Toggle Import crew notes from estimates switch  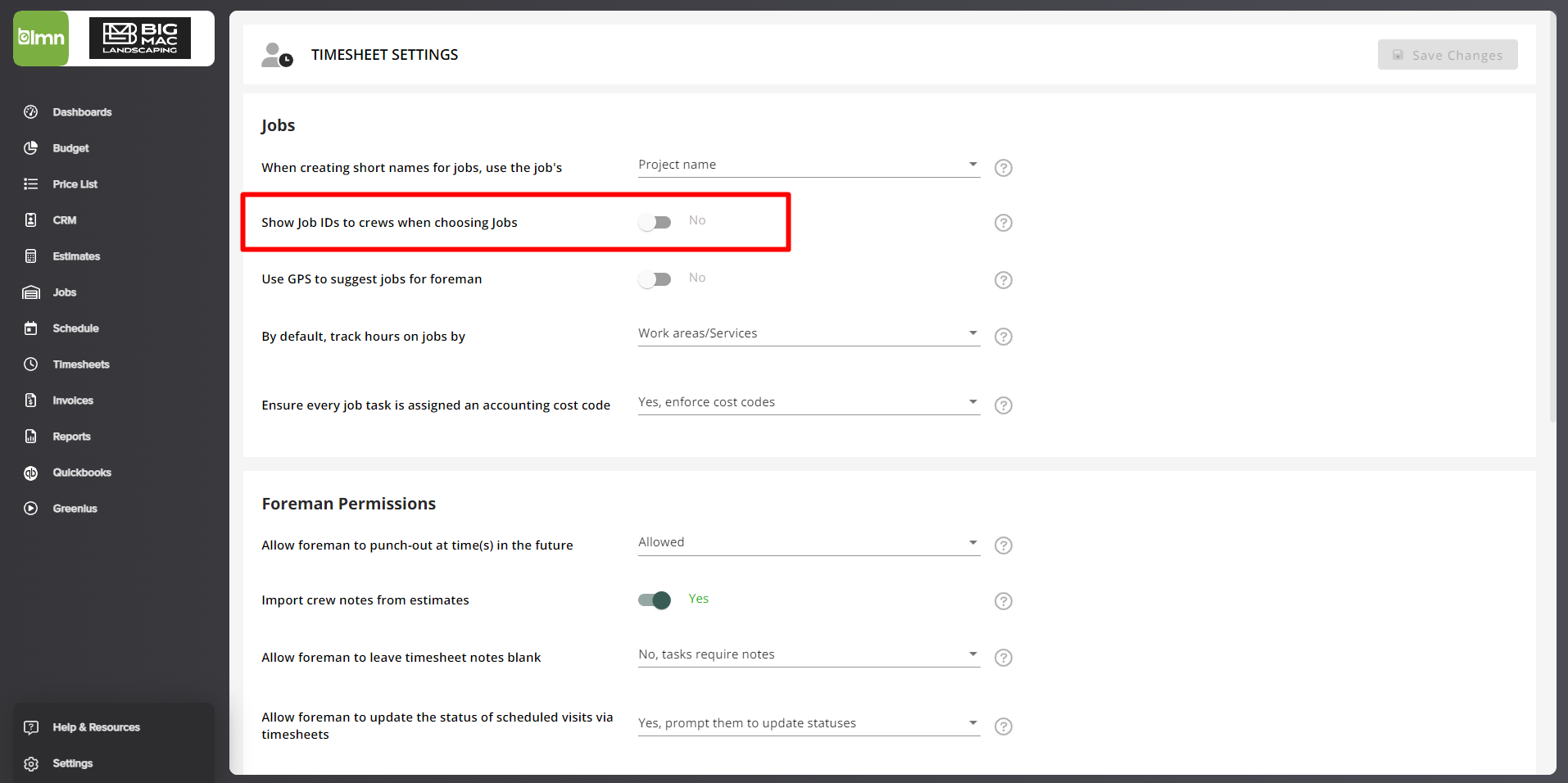[655, 600]
